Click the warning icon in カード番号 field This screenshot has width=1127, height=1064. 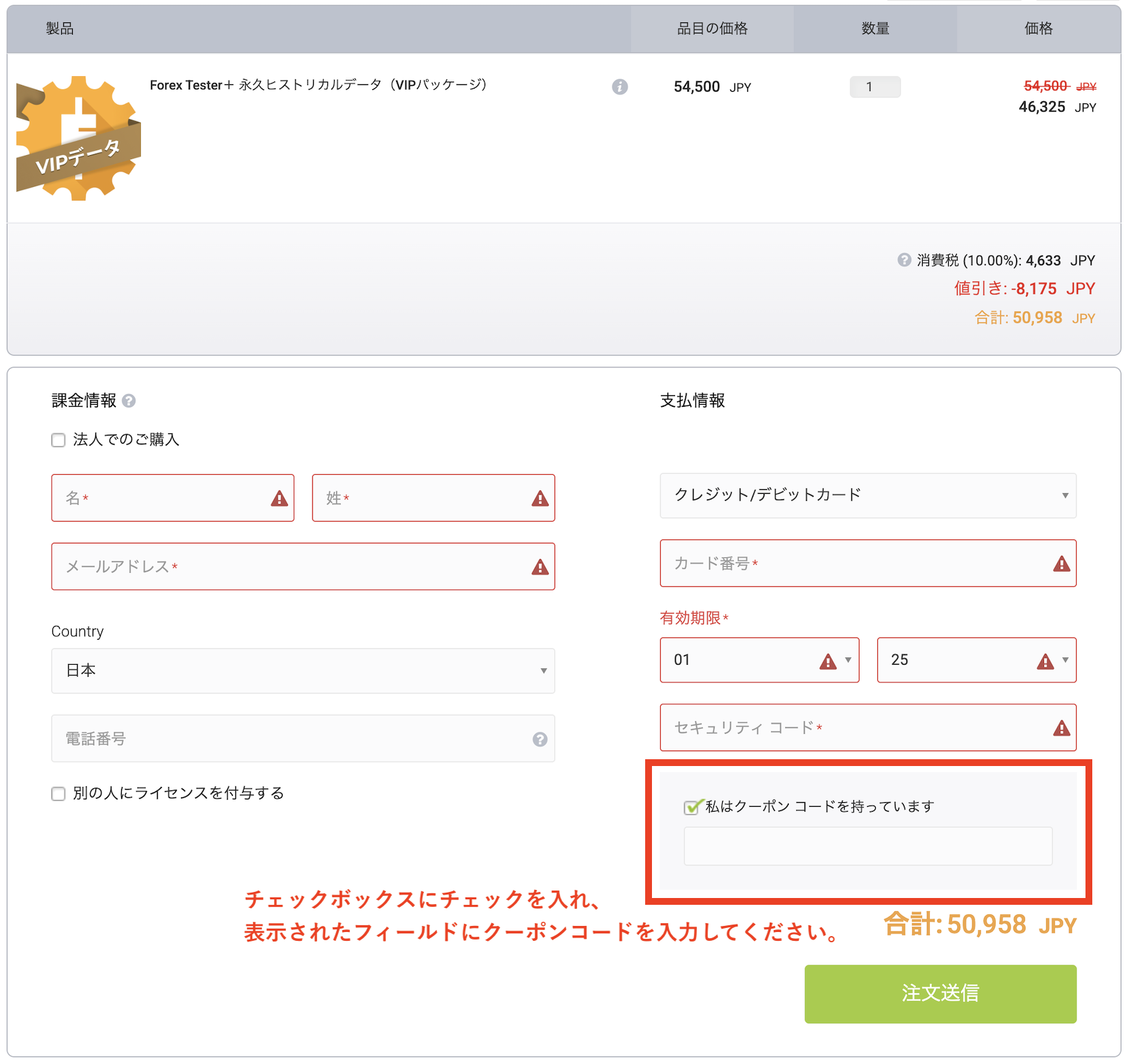coord(1061,564)
